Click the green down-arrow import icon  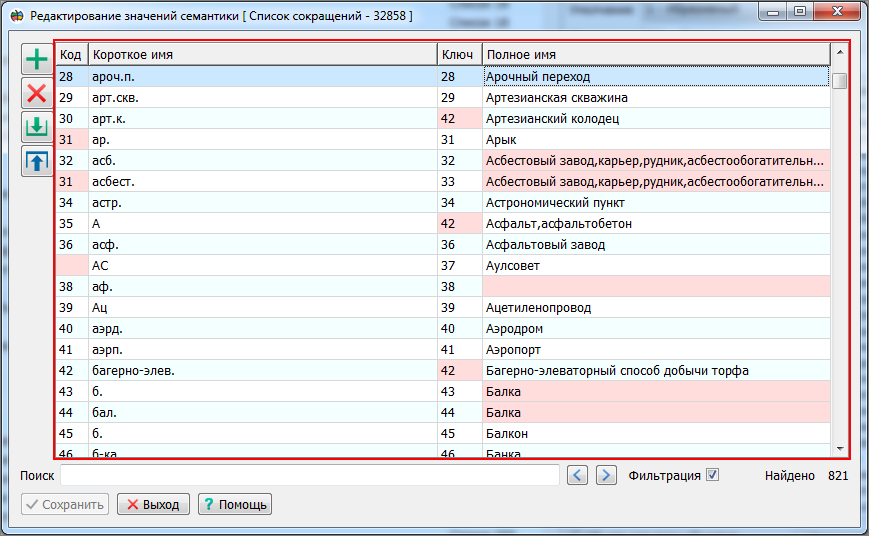(x=37, y=127)
